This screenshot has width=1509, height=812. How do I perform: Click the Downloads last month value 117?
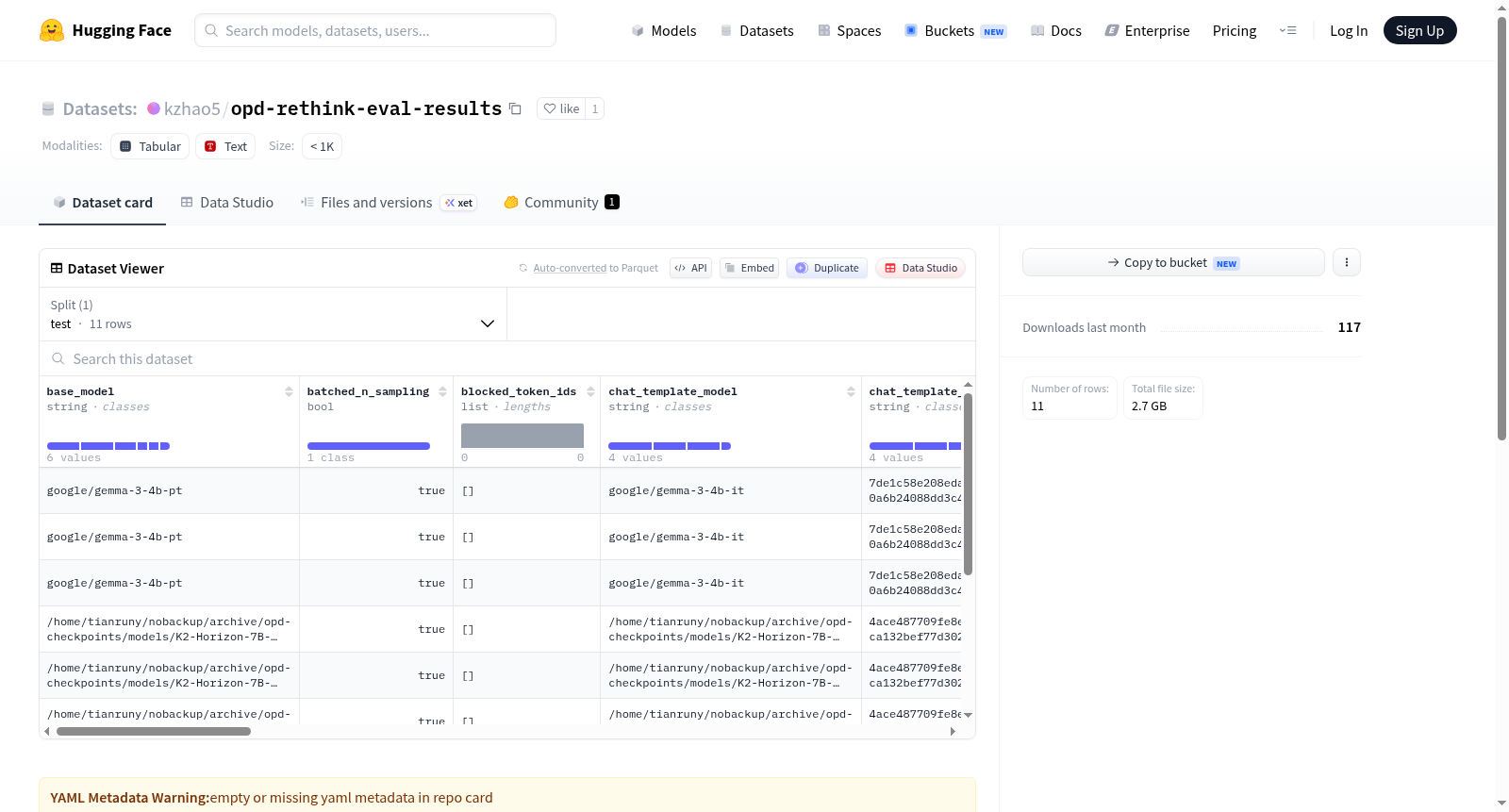pos(1350,327)
